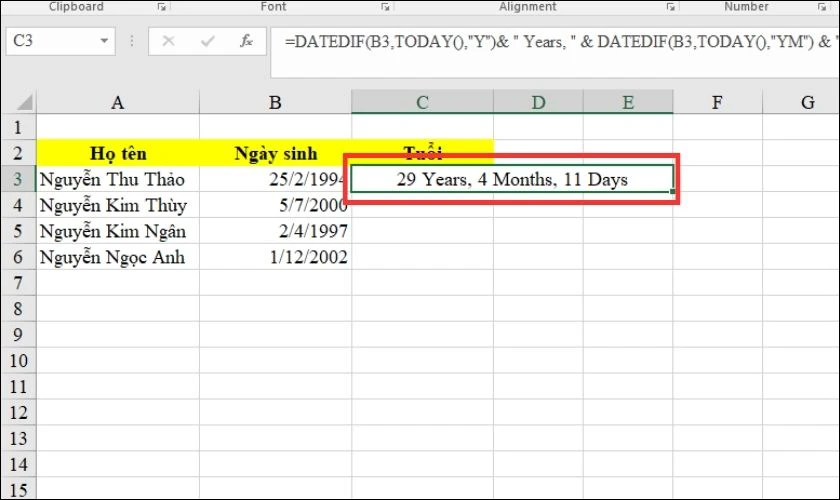Select row 13 header
The width and height of the screenshot is (840, 500).
(19, 438)
